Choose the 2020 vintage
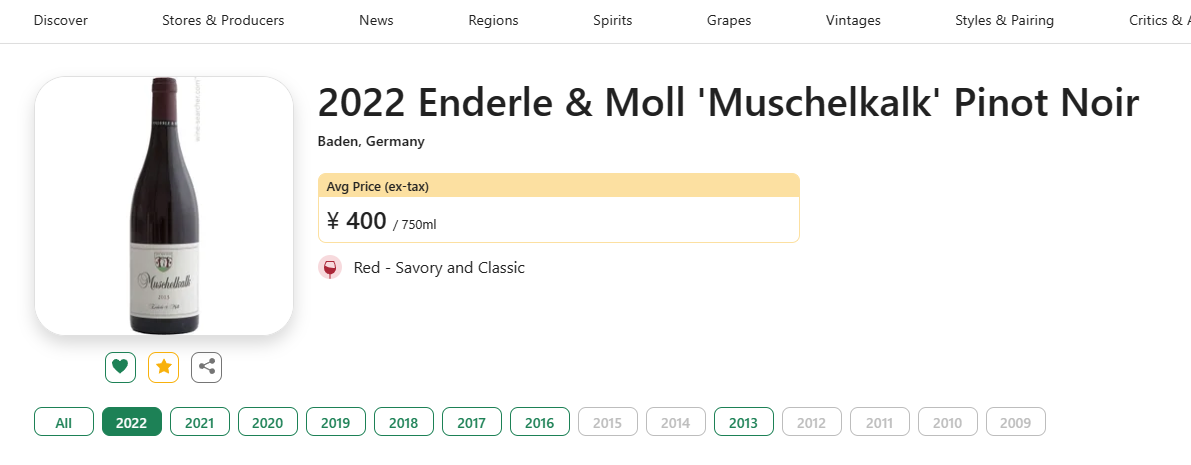This screenshot has height=465, width=1191. (x=267, y=422)
